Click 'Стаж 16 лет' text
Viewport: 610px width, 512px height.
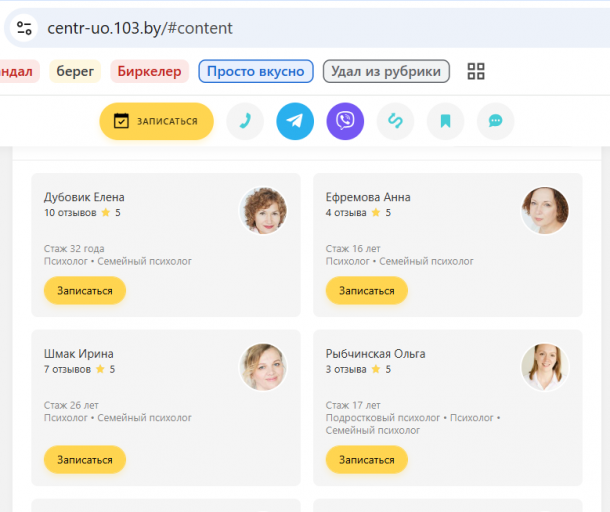353,249
